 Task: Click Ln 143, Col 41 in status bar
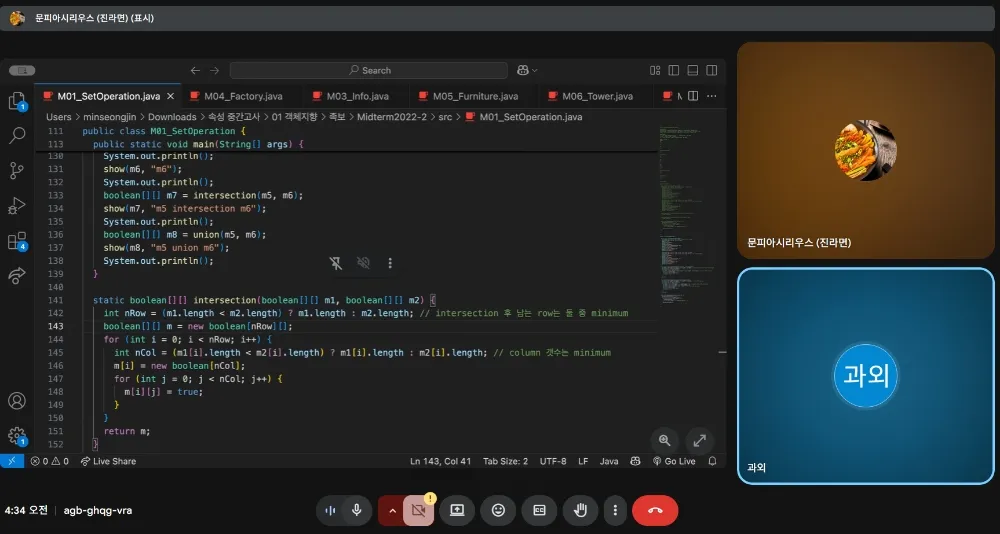point(440,461)
